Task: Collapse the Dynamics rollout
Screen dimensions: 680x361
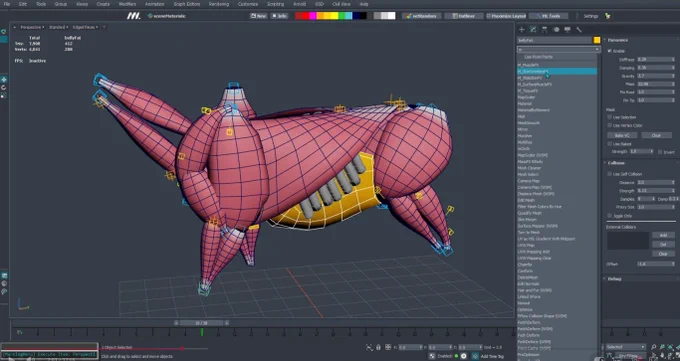Action: tap(618, 40)
